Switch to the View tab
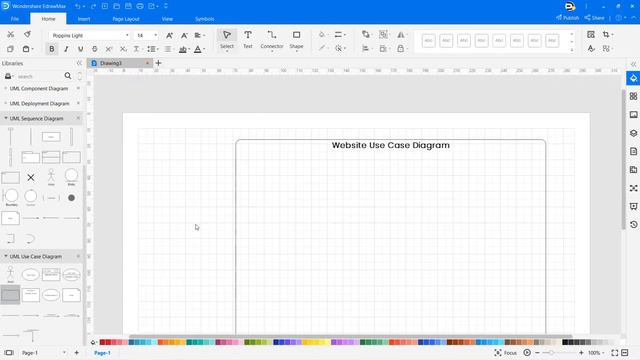The height and width of the screenshot is (360, 640). [x=167, y=19]
